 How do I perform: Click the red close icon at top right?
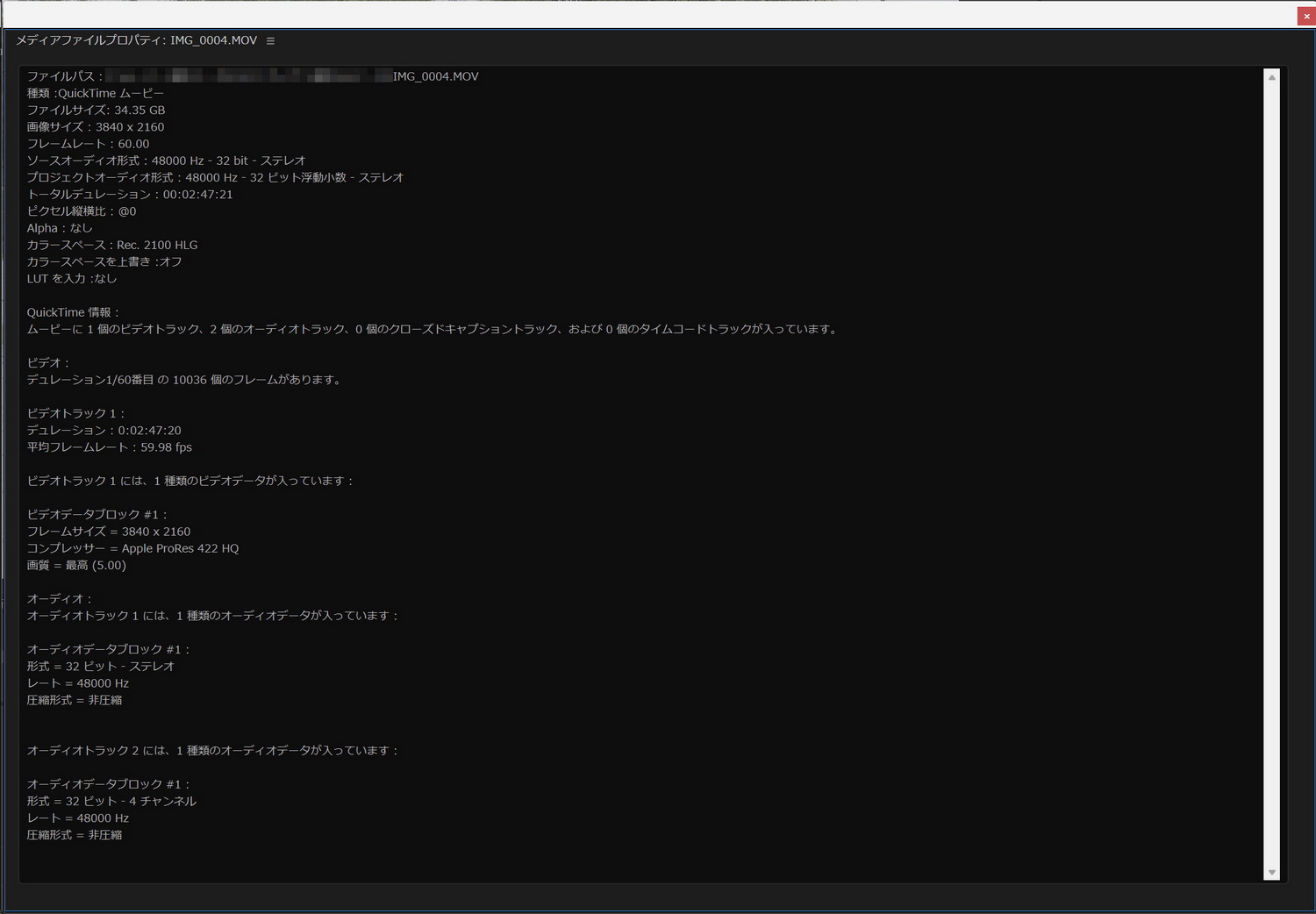1305,16
